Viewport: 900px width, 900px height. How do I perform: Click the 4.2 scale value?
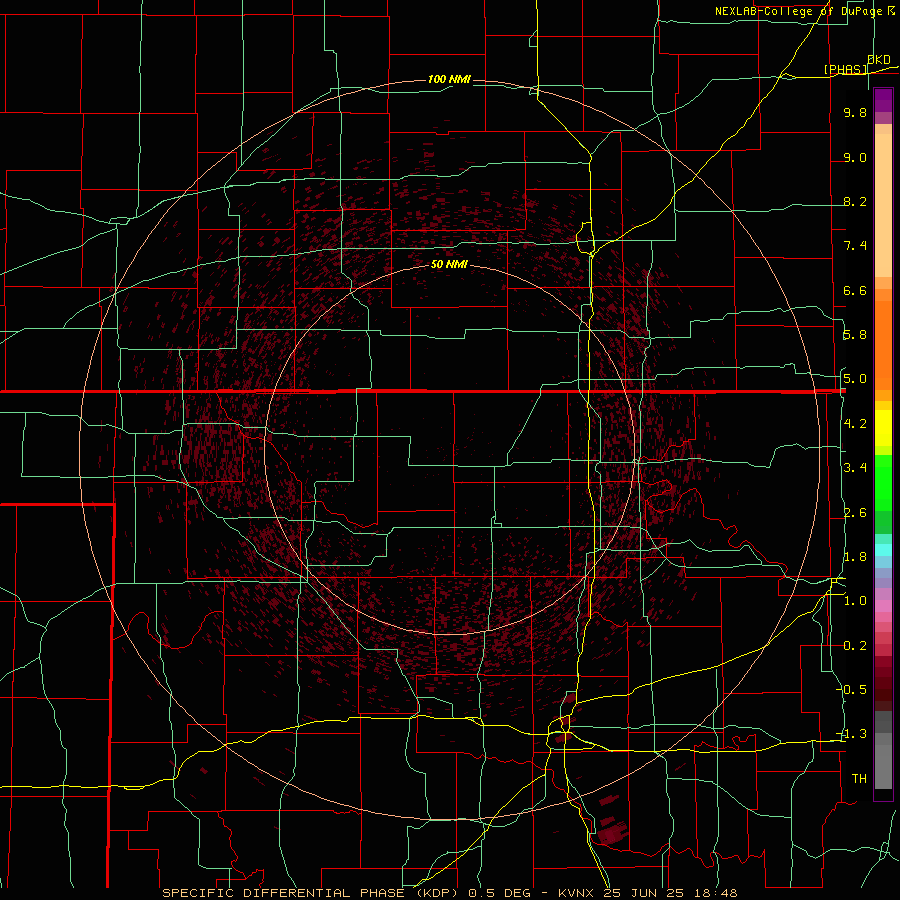855,424
